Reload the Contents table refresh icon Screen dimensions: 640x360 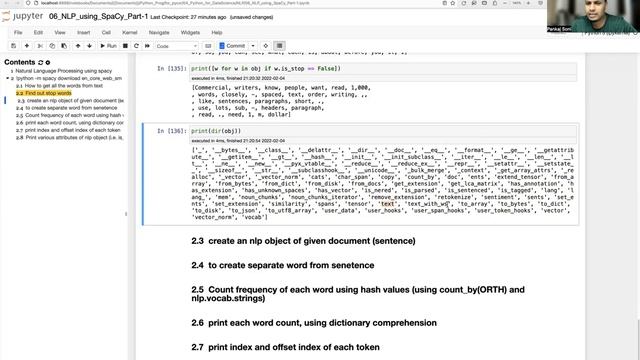pos(40,62)
